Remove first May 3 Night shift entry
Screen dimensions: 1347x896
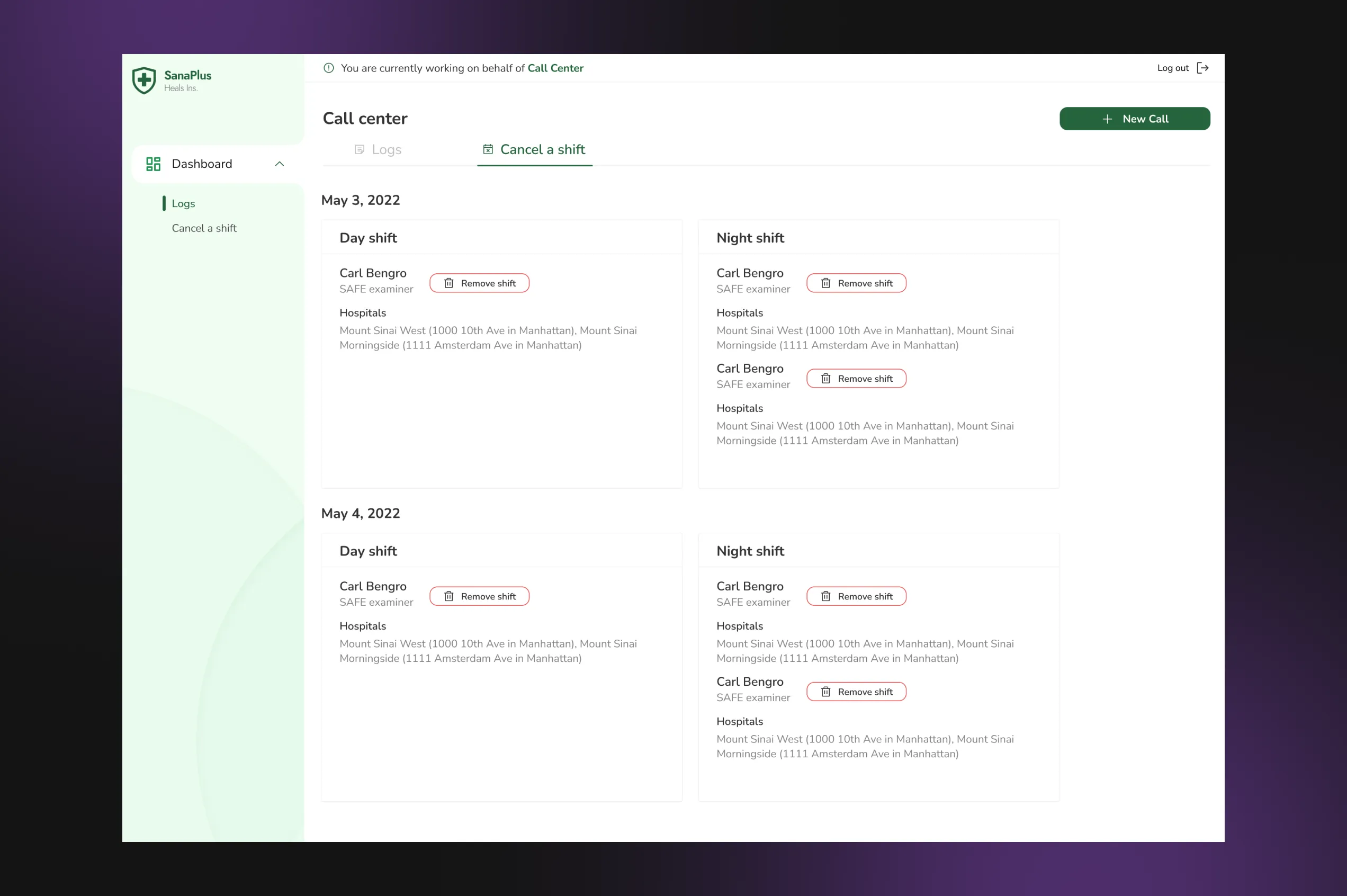pos(856,283)
